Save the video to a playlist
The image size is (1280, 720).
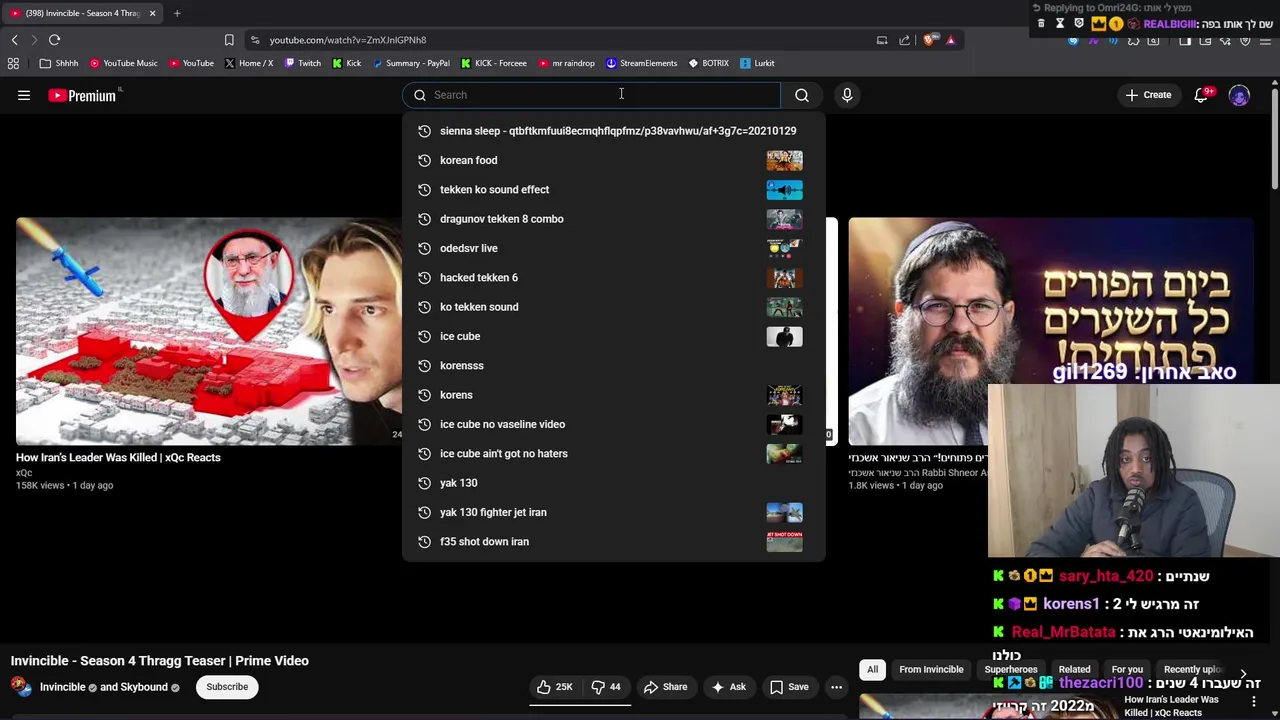788,687
